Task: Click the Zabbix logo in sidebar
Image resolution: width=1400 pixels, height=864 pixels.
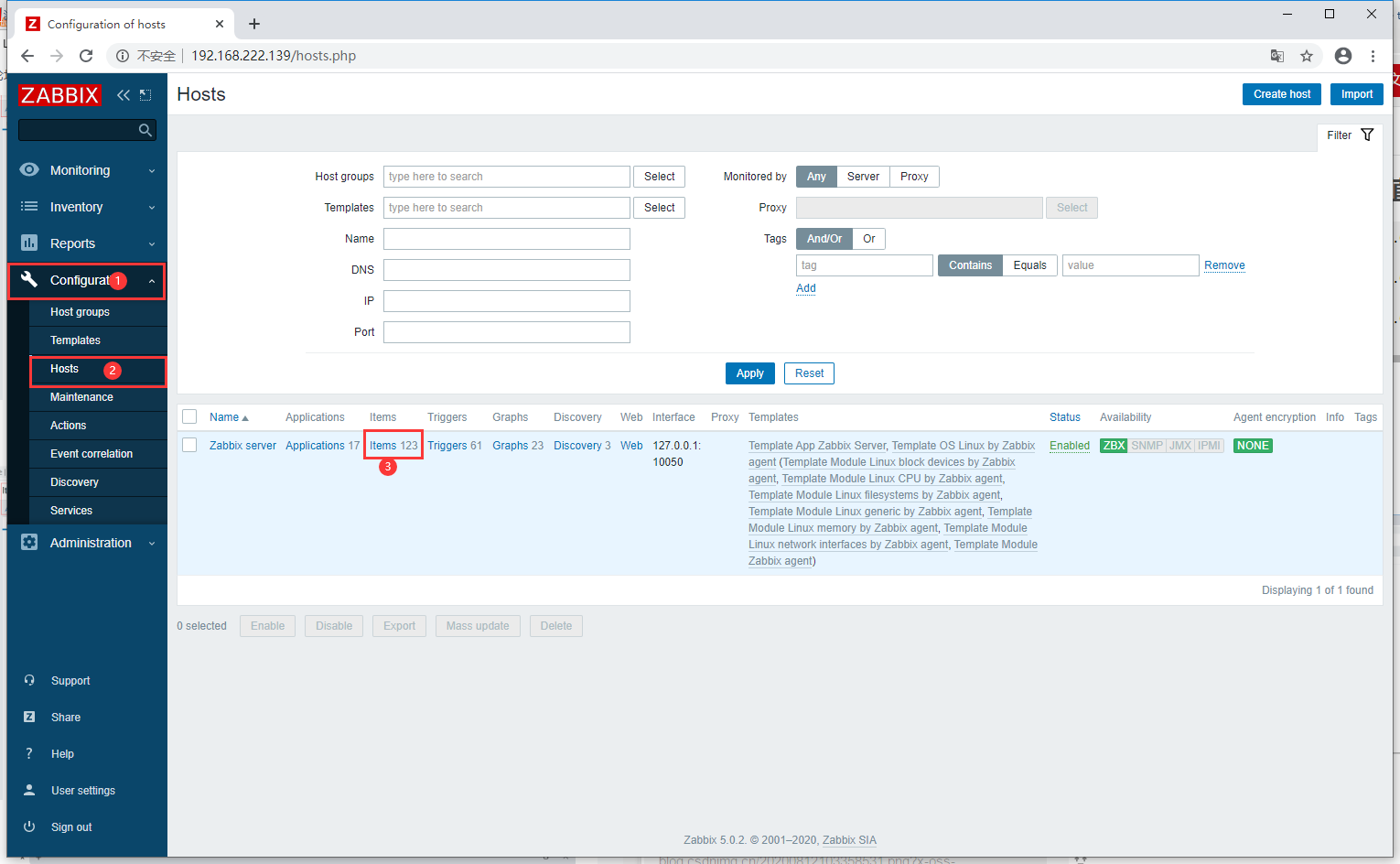Action: pyautogui.click(x=59, y=95)
